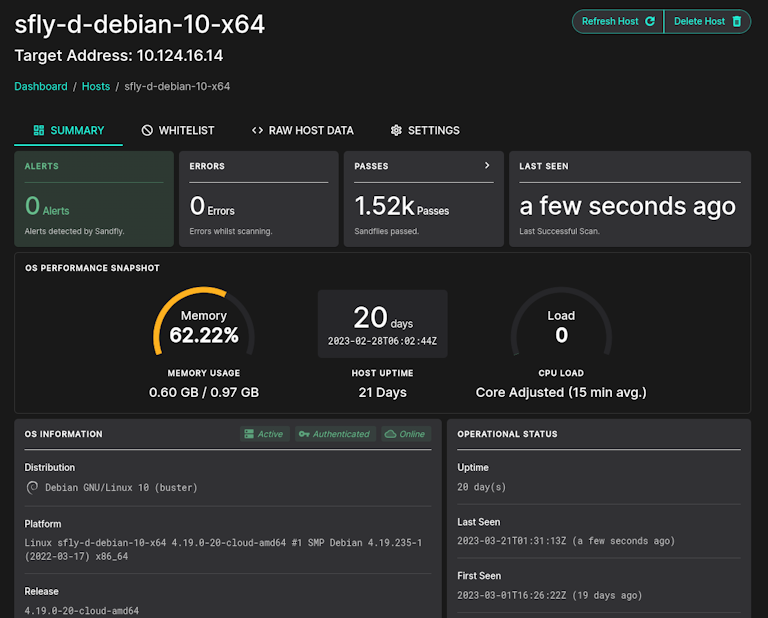
Task: Click the Raw Host Data code icon
Action: point(257,131)
